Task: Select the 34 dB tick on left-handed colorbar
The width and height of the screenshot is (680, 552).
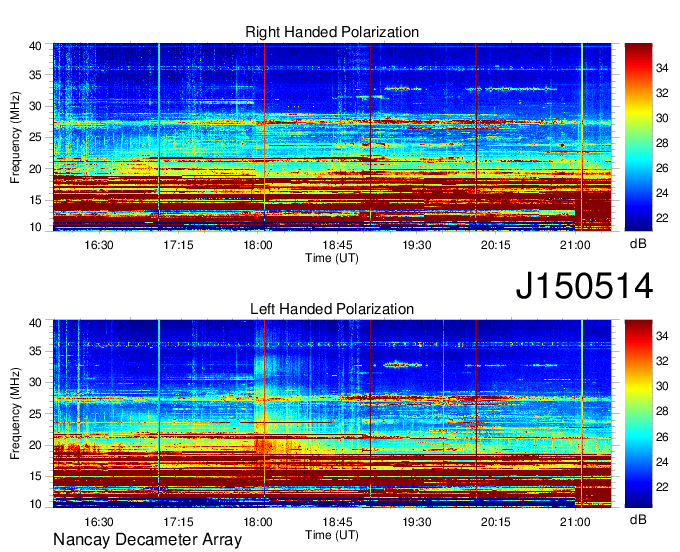Action: 662,336
